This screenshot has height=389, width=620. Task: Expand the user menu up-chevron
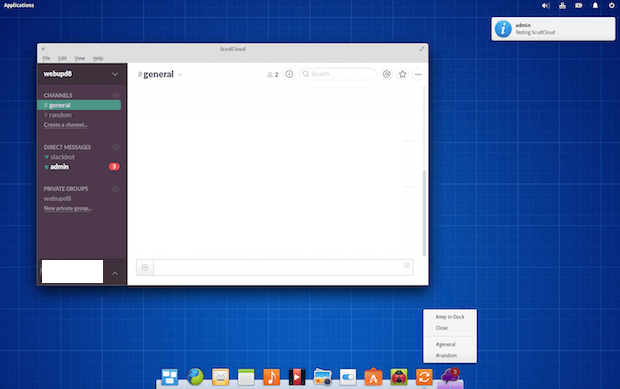click(x=115, y=273)
